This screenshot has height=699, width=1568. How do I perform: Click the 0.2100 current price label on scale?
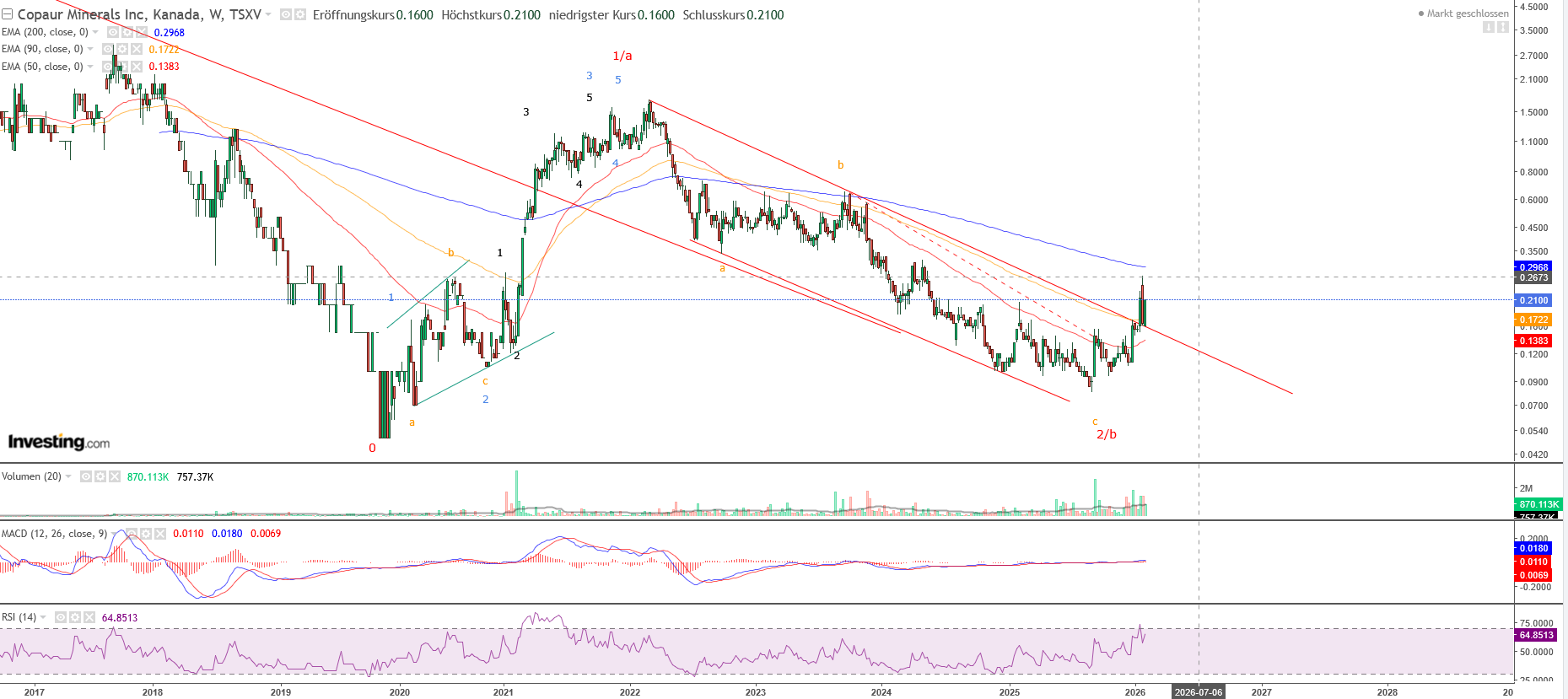pyautogui.click(x=1533, y=300)
